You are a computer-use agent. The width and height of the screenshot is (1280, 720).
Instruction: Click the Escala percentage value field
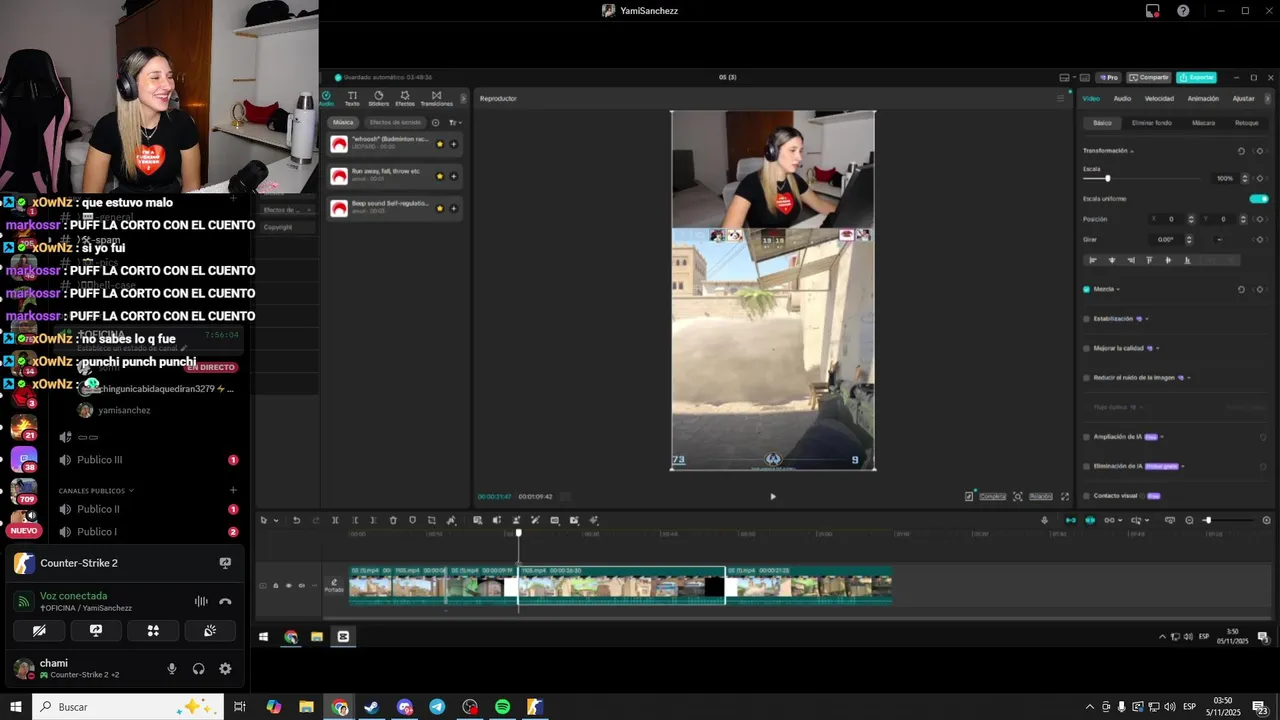[x=1225, y=178]
